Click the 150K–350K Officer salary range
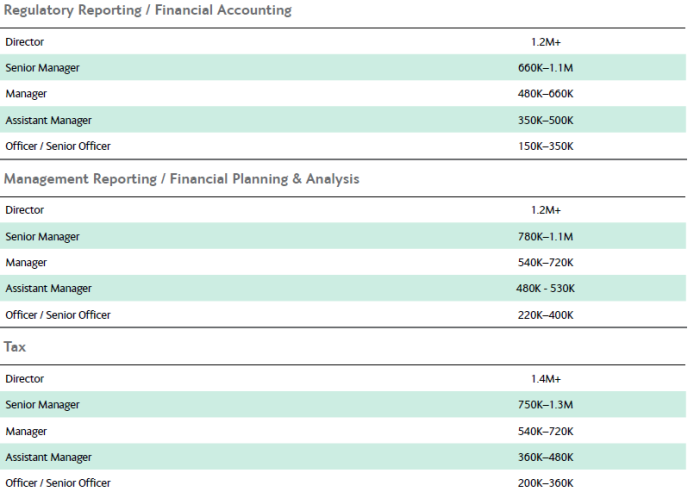The height and width of the screenshot is (498, 700). tap(545, 146)
